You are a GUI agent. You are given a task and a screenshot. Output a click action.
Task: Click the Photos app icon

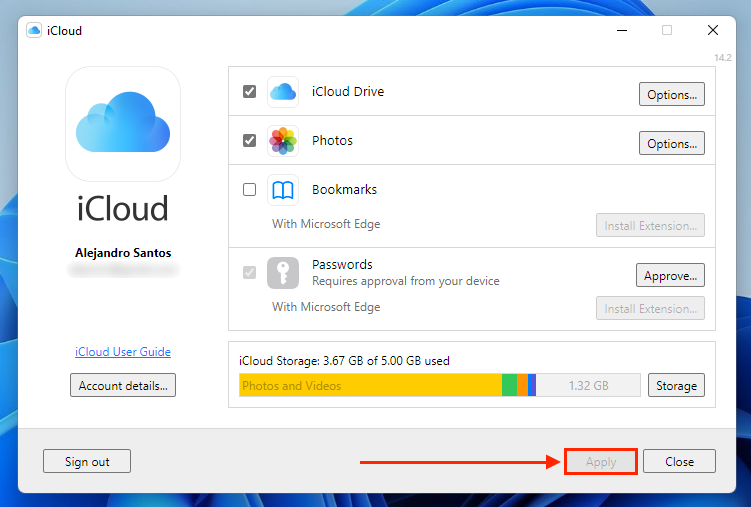tap(283, 141)
